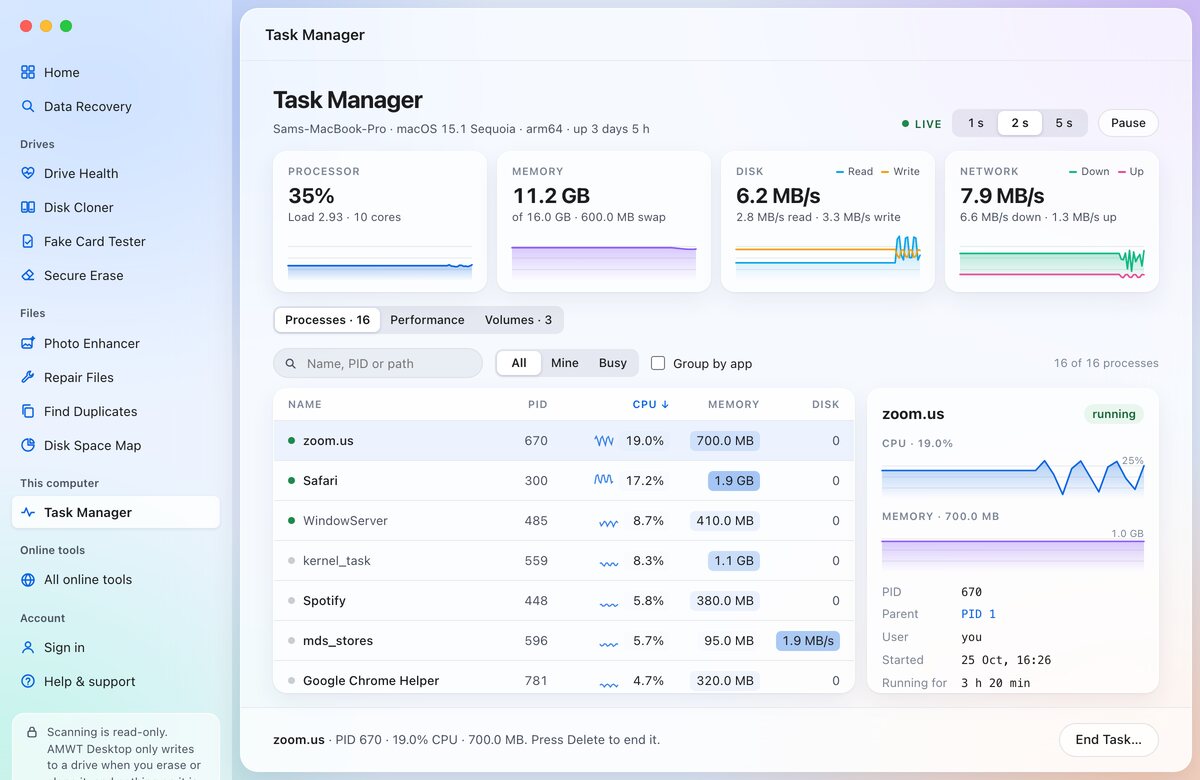Click the Photo Enhancer icon
The width and height of the screenshot is (1200, 780).
tap(28, 343)
